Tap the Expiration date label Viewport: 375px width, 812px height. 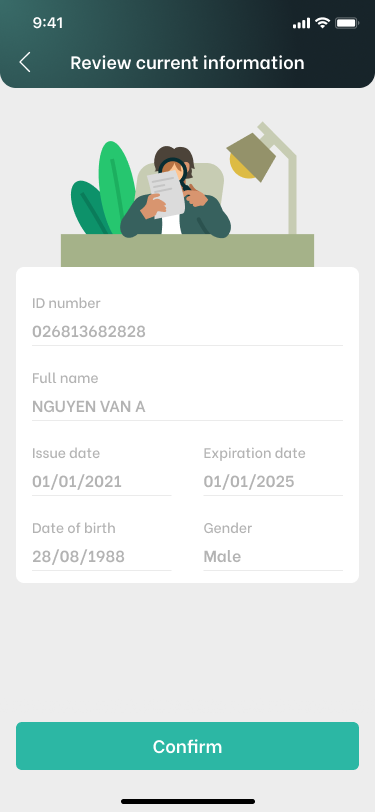click(x=254, y=454)
